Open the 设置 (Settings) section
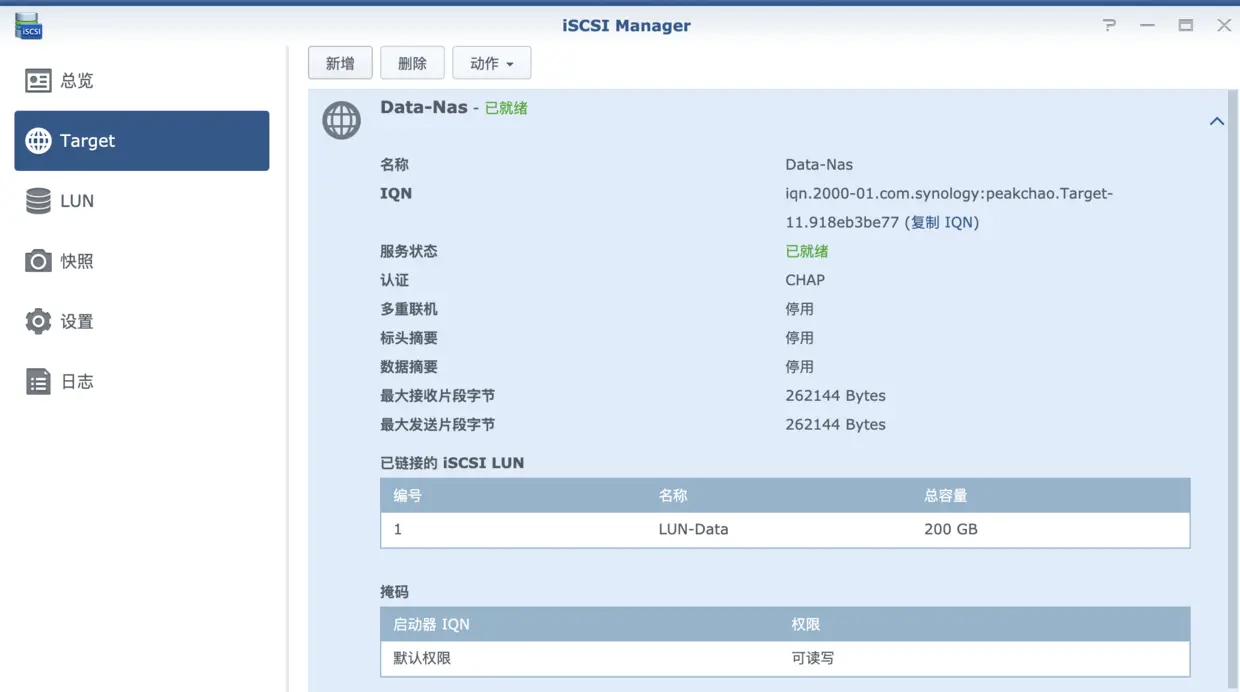The width and height of the screenshot is (1240, 692). click(78, 321)
